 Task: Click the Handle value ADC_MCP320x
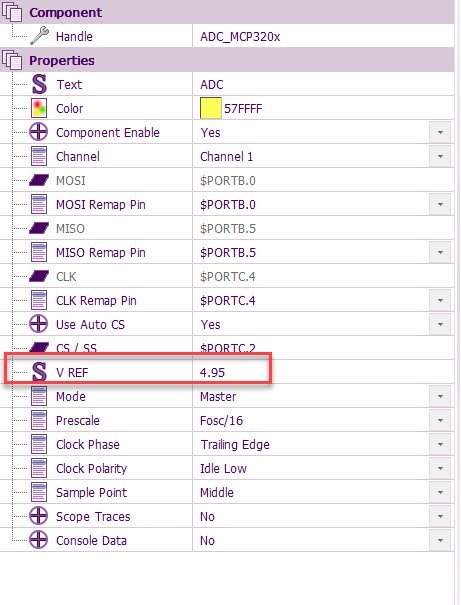click(240, 37)
